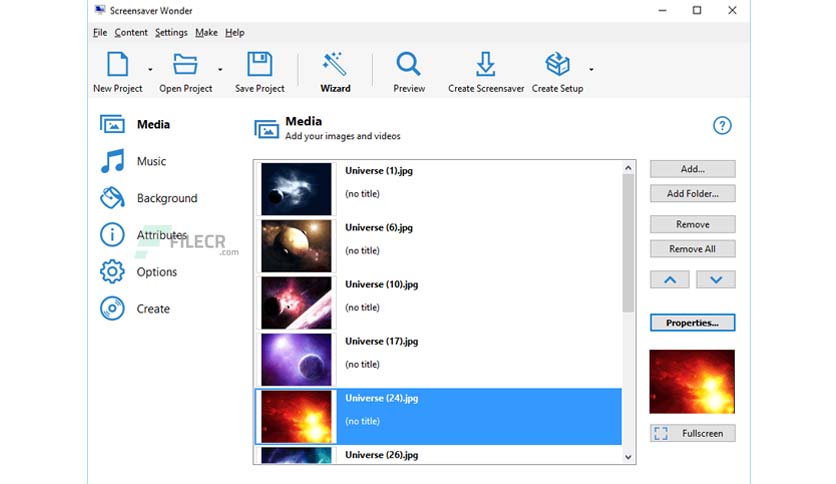Open the Make menu
Screen dimensions: 836x484
[206, 33]
